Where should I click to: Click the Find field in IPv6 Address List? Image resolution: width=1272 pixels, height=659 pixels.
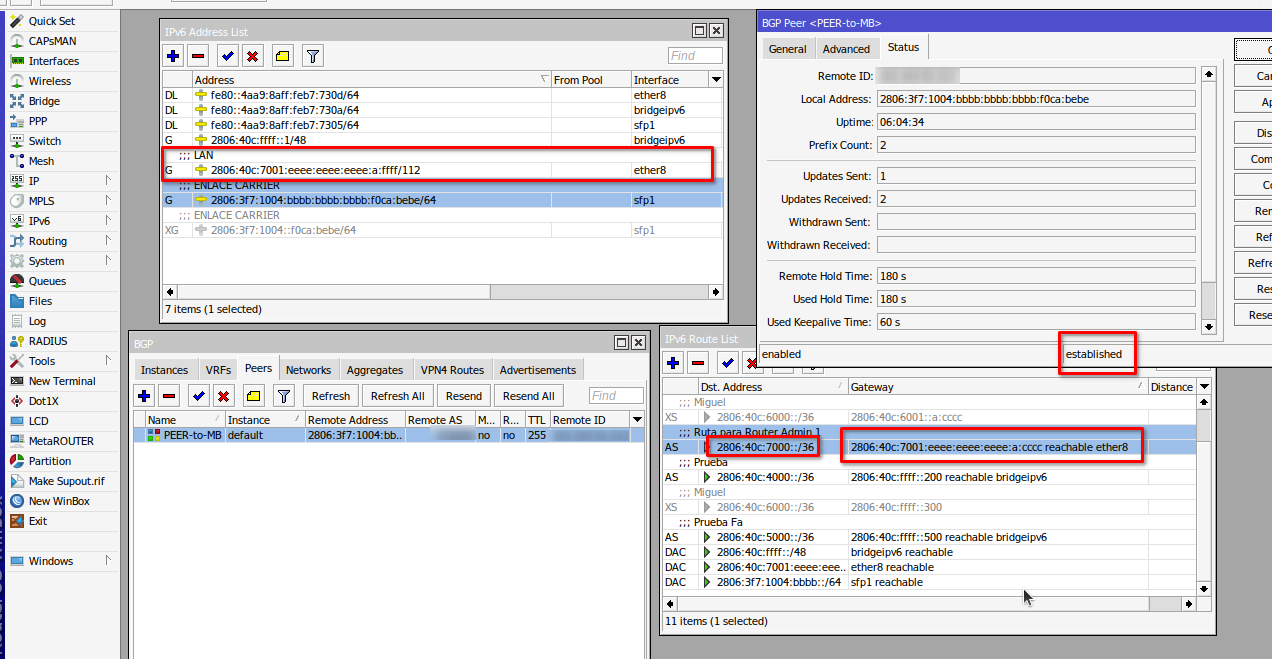tap(695, 56)
